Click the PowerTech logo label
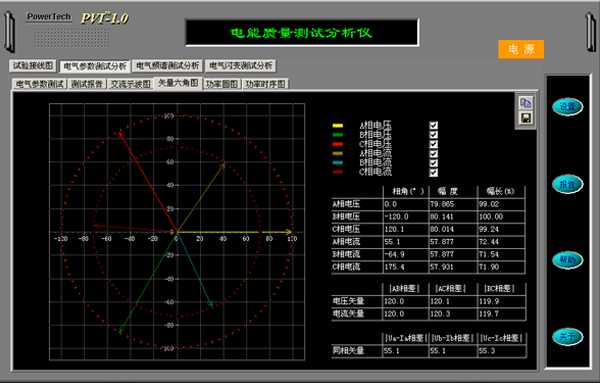The height and width of the screenshot is (383, 600). [49, 17]
